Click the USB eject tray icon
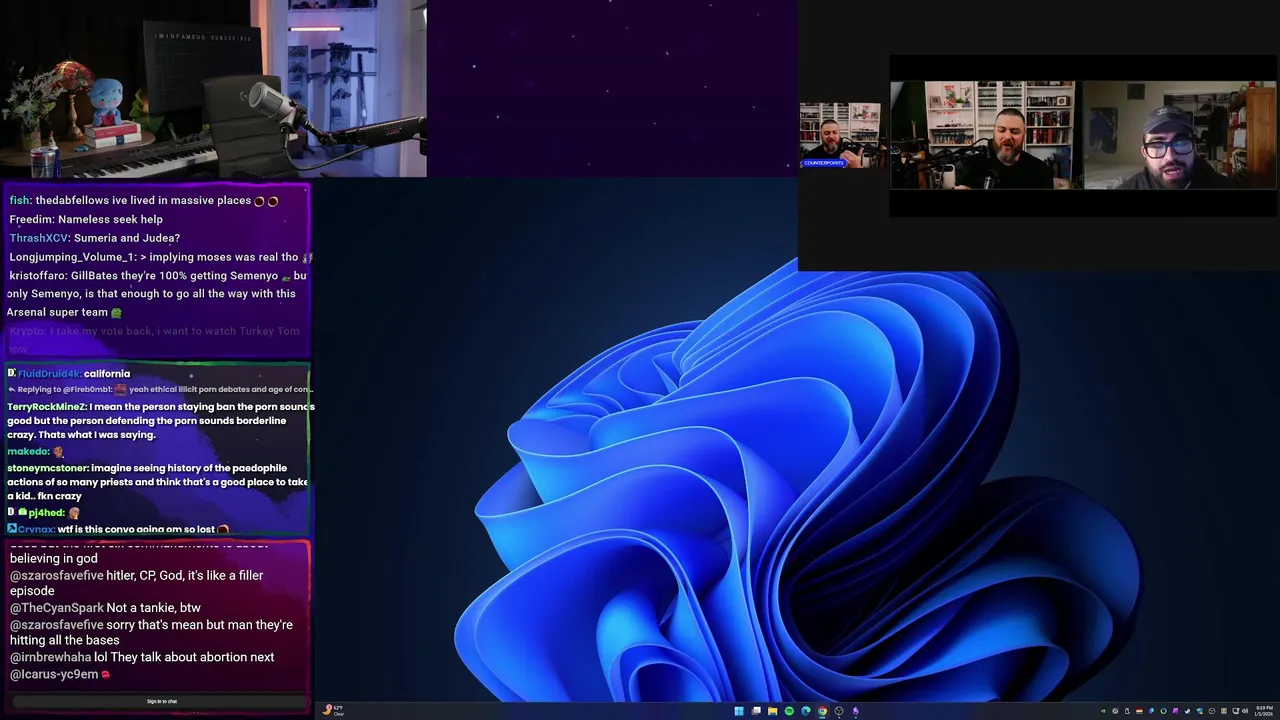The height and width of the screenshot is (720, 1280). pos(1127,711)
